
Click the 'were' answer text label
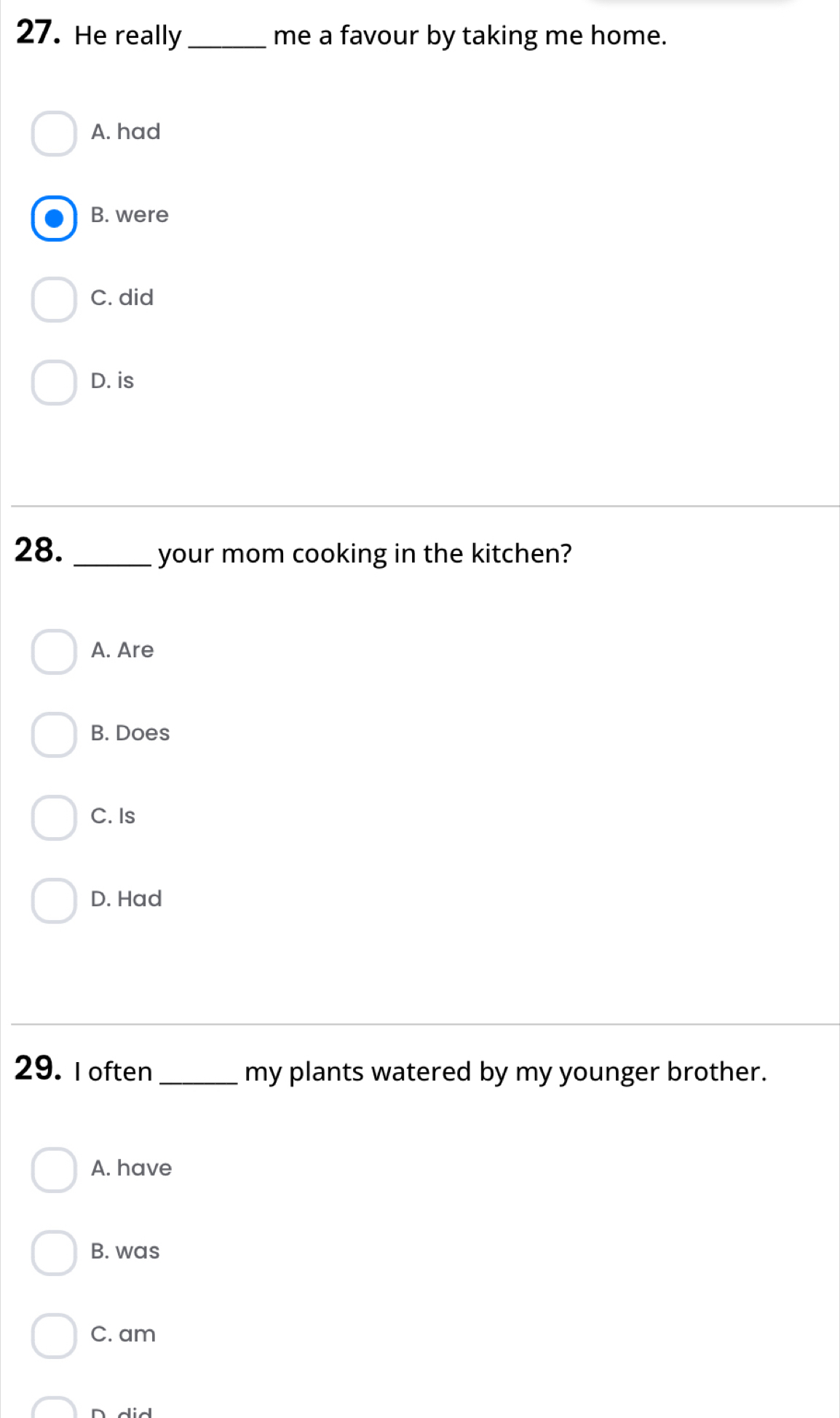(x=142, y=215)
